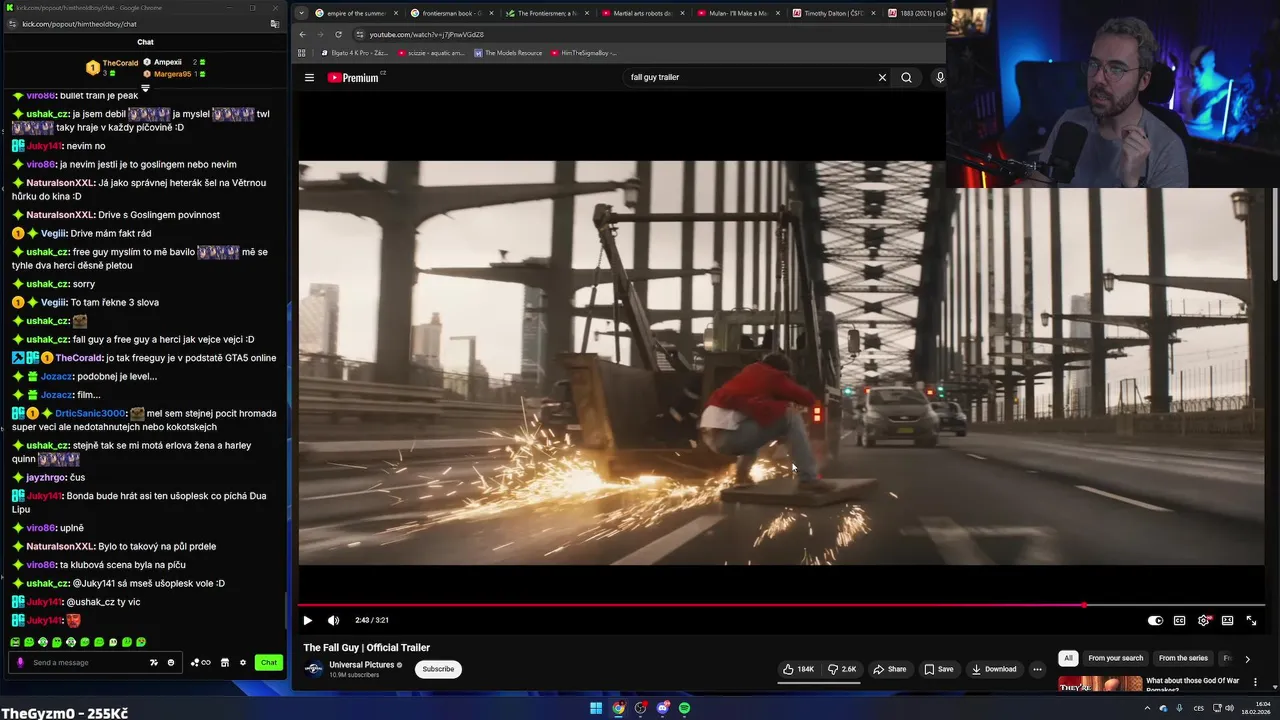Click Universal Pictures channel avatar
1280x720 pixels.
pos(313,669)
